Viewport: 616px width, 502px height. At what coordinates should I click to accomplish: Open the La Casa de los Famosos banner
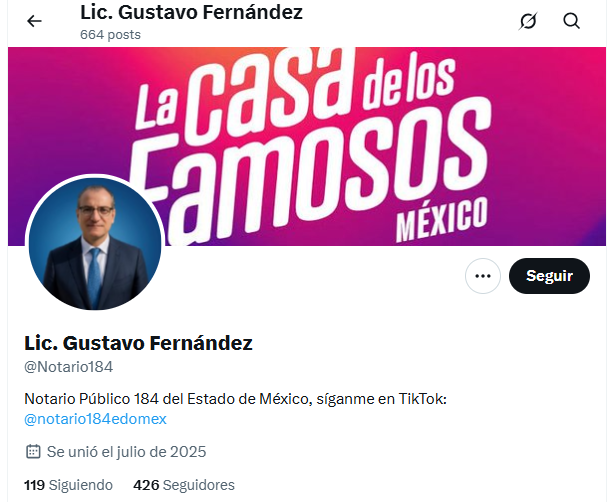(x=307, y=147)
